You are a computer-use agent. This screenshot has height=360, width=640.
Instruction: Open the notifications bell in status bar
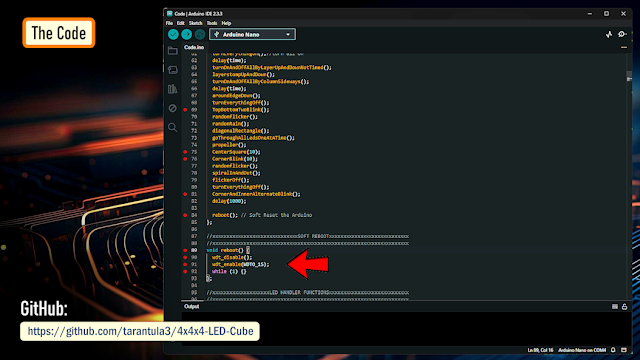(x=613, y=350)
